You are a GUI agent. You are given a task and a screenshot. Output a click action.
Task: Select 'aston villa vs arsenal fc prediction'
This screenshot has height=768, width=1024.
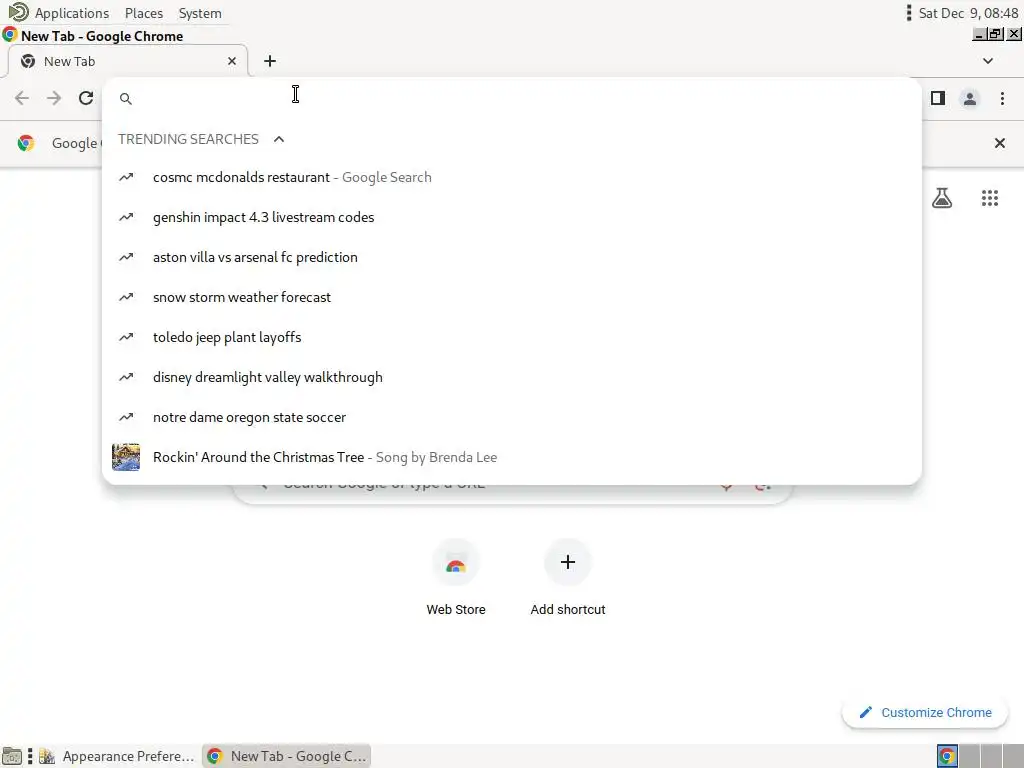click(x=512, y=257)
